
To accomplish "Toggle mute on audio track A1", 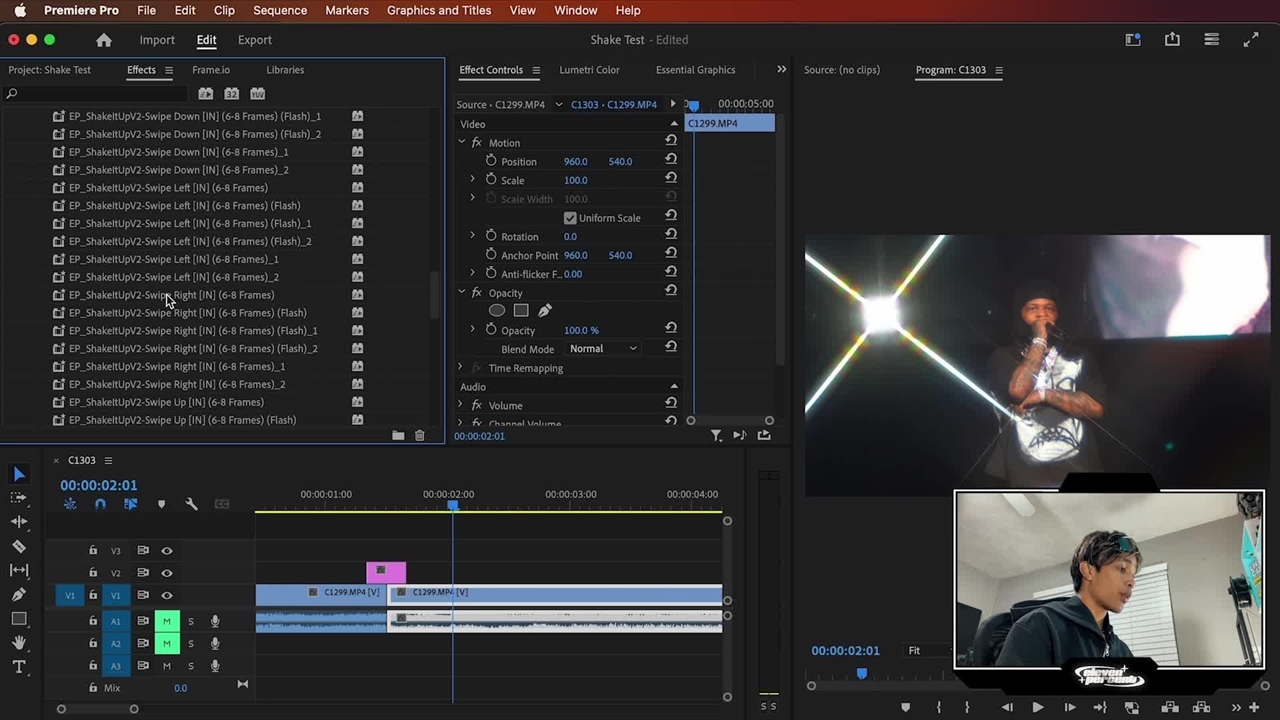I will click(167, 621).
